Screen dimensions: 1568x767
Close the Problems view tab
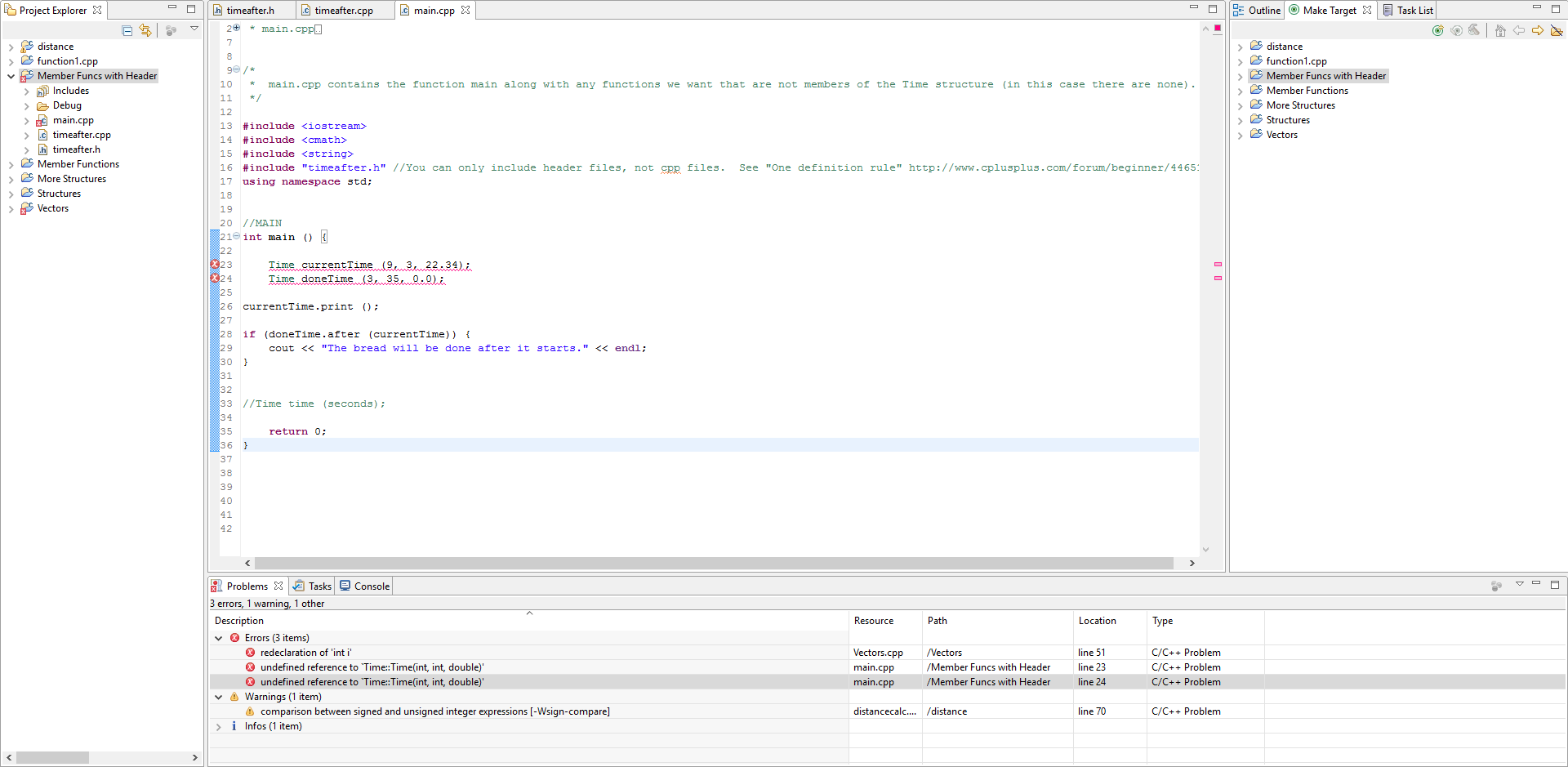point(278,586)
